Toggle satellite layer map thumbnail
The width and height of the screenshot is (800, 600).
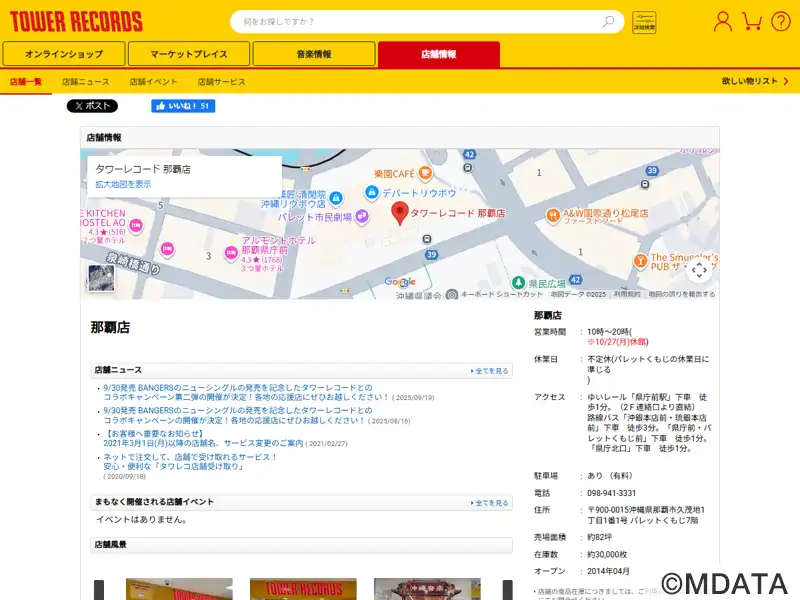point(101,278)
